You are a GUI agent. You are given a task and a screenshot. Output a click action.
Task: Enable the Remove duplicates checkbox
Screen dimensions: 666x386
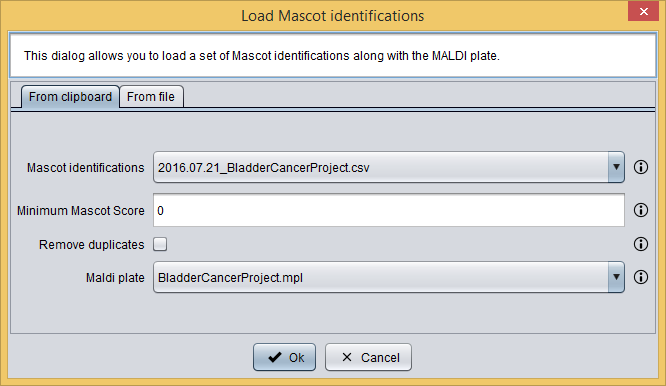(x=160, y=244)
